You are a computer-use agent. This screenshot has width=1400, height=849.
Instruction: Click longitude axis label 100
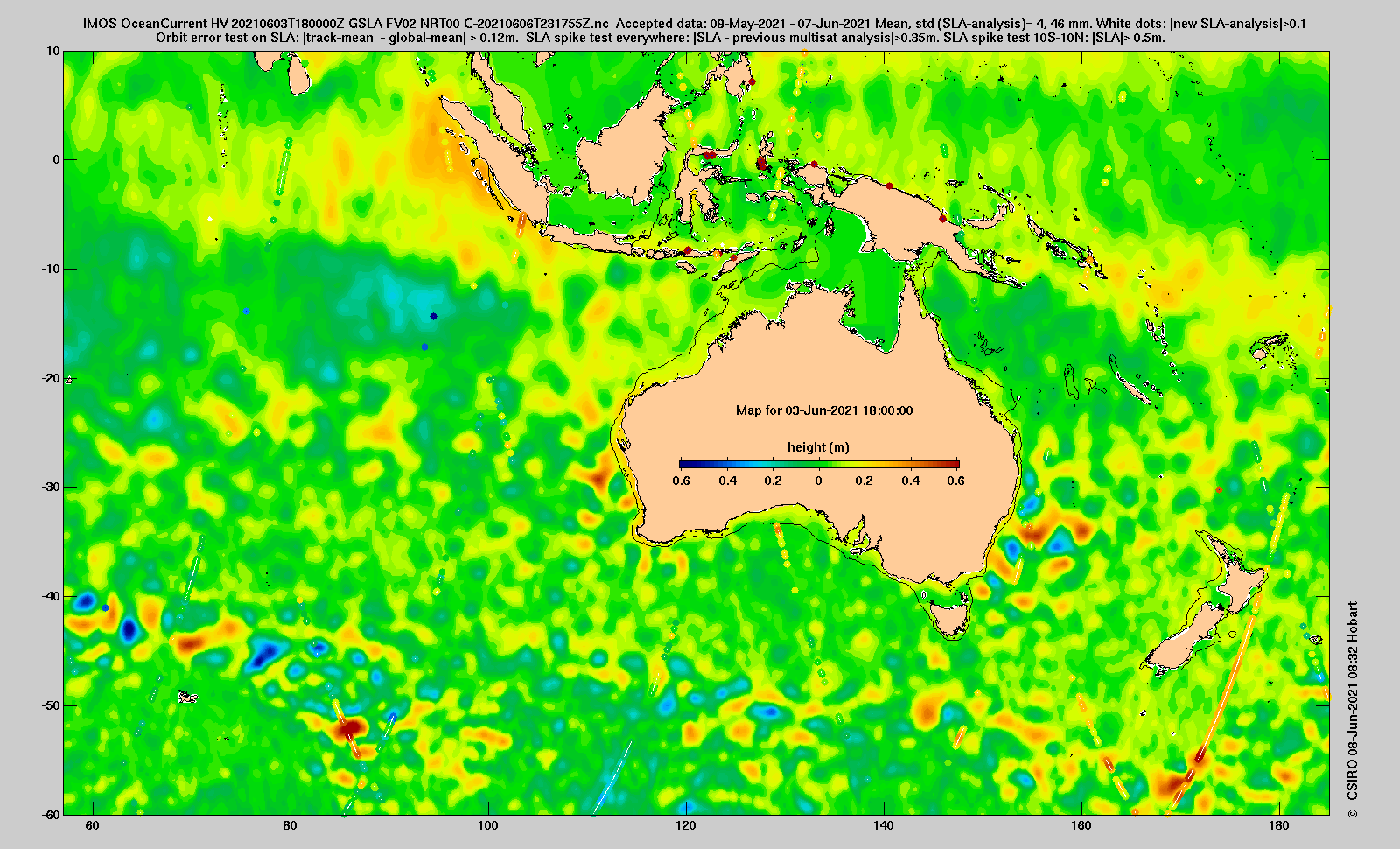[488, 826]
